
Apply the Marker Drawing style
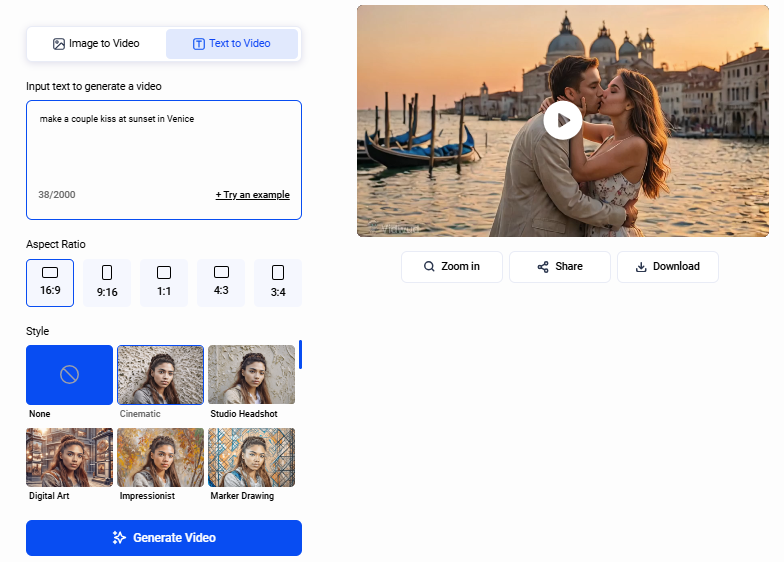click(251, 457)
